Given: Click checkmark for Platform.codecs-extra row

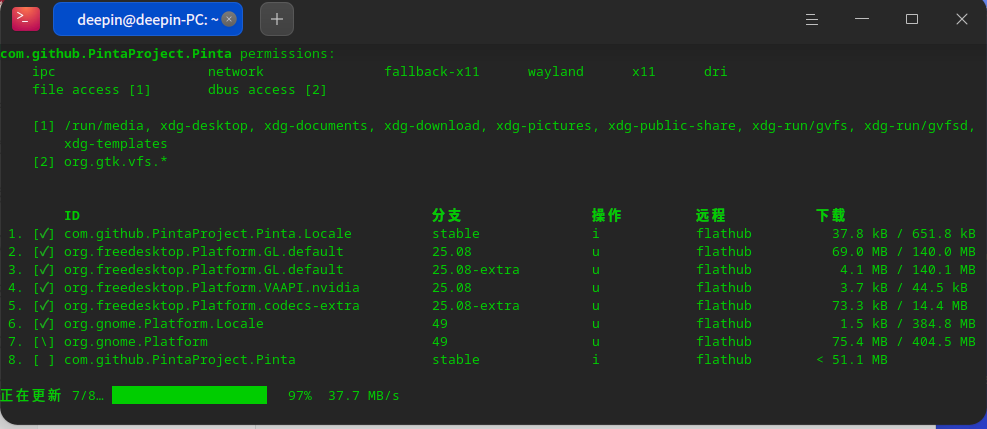Looking at the screenshot, I should (x=44, y=306).
